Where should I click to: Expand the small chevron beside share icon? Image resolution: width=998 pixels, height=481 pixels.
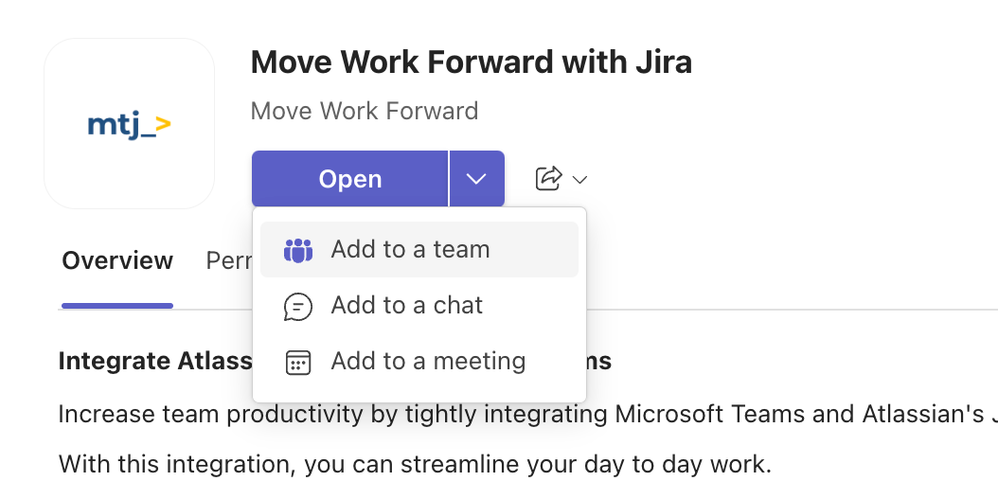pos(579,180)
